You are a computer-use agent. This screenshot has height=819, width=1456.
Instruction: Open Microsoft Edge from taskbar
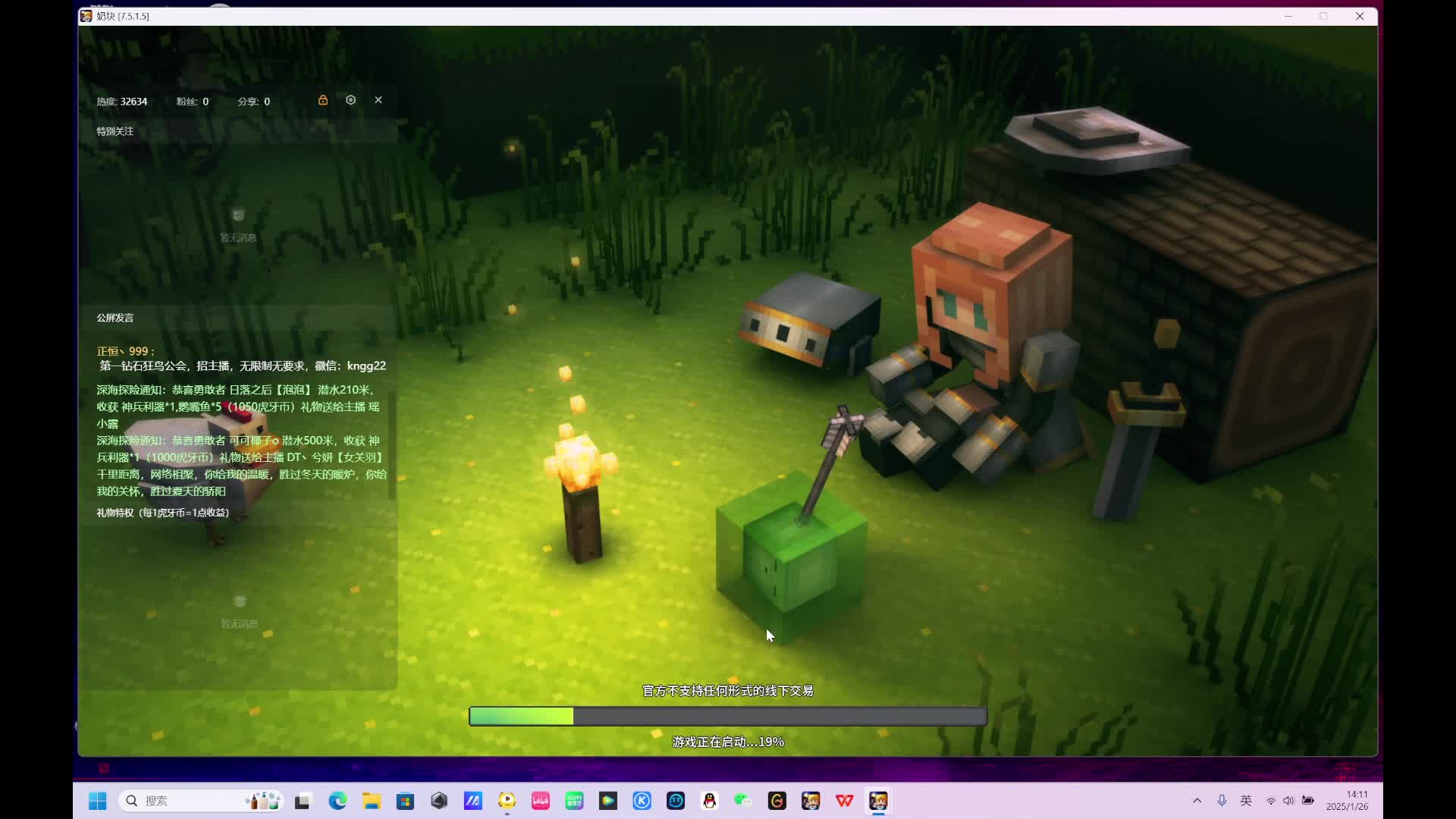pos(337,801)
